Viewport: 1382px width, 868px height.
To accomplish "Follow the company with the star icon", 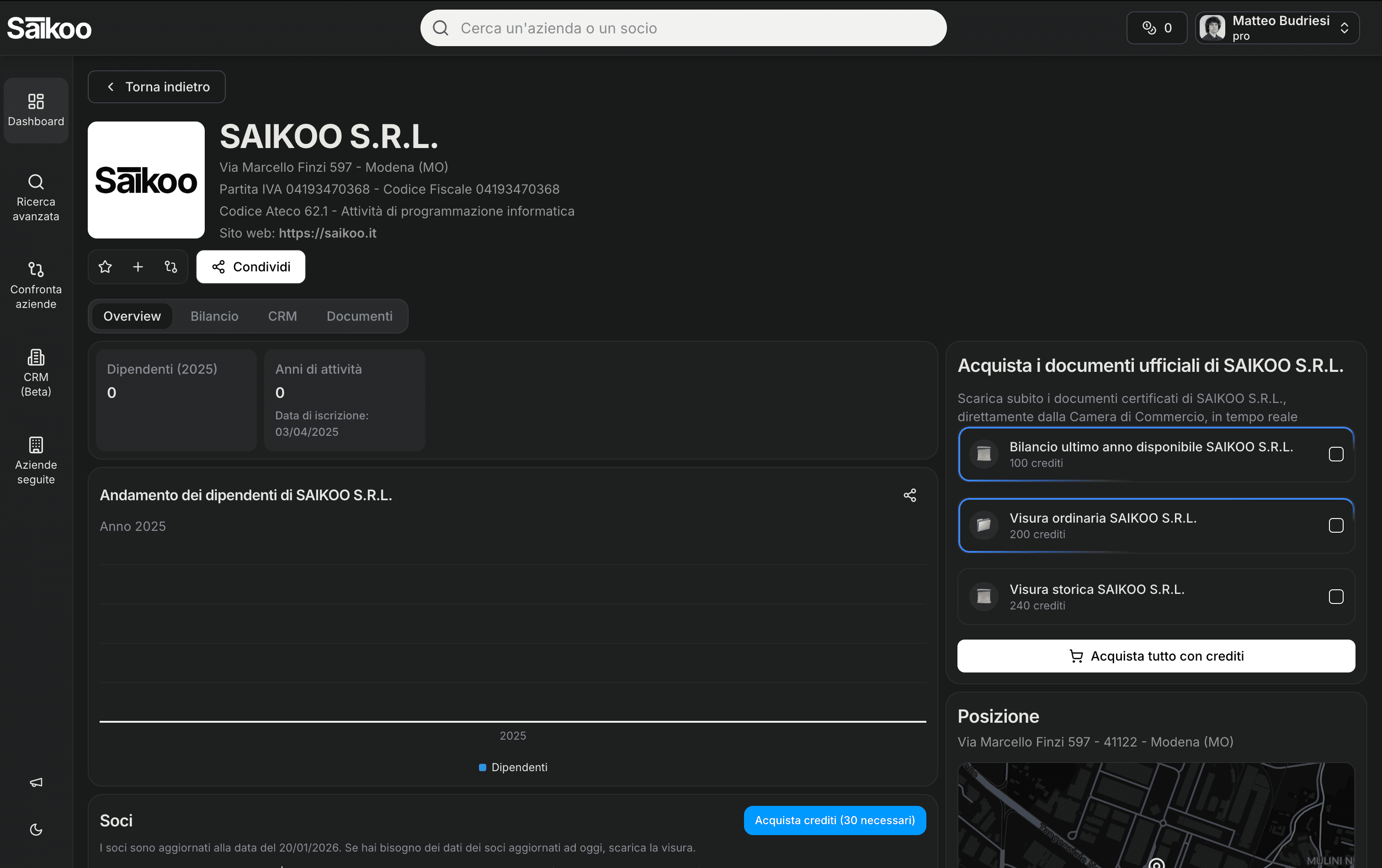I will pyautogui.click(x=105, y=267).
